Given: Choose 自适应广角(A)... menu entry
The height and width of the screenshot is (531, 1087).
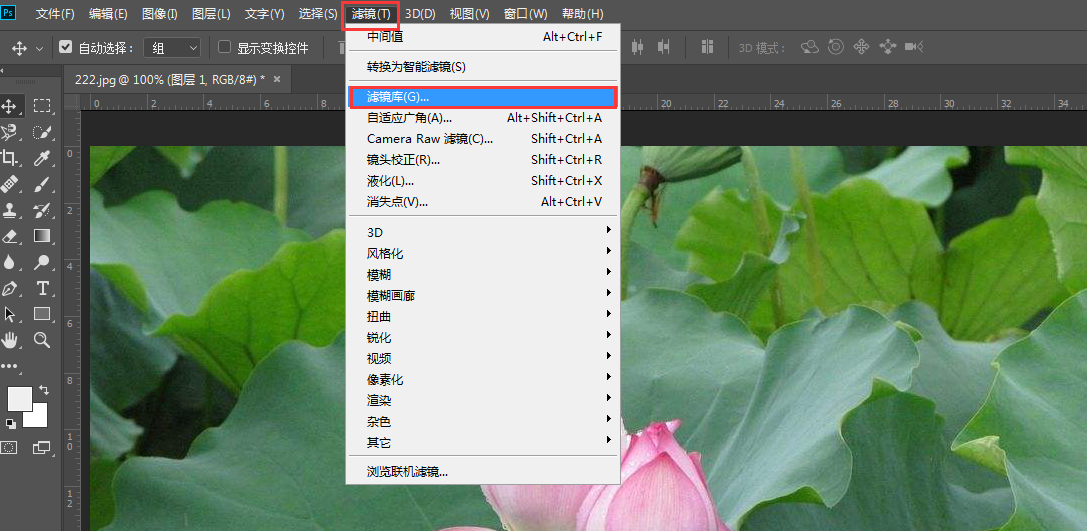Looking at the screenshot, I should [x=482, y=118].
